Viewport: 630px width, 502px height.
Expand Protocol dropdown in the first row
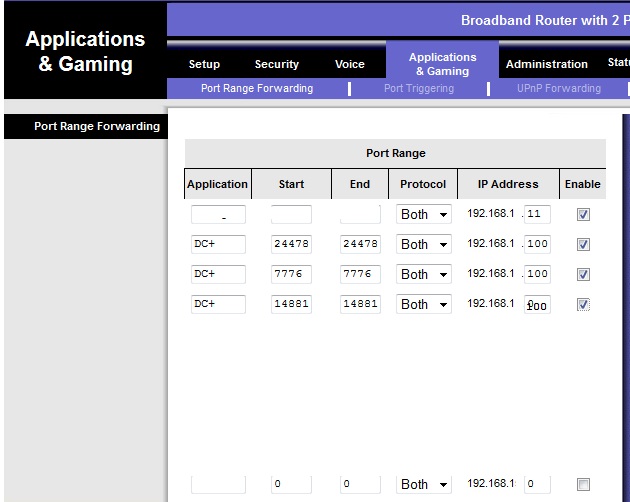click(424, 214)
